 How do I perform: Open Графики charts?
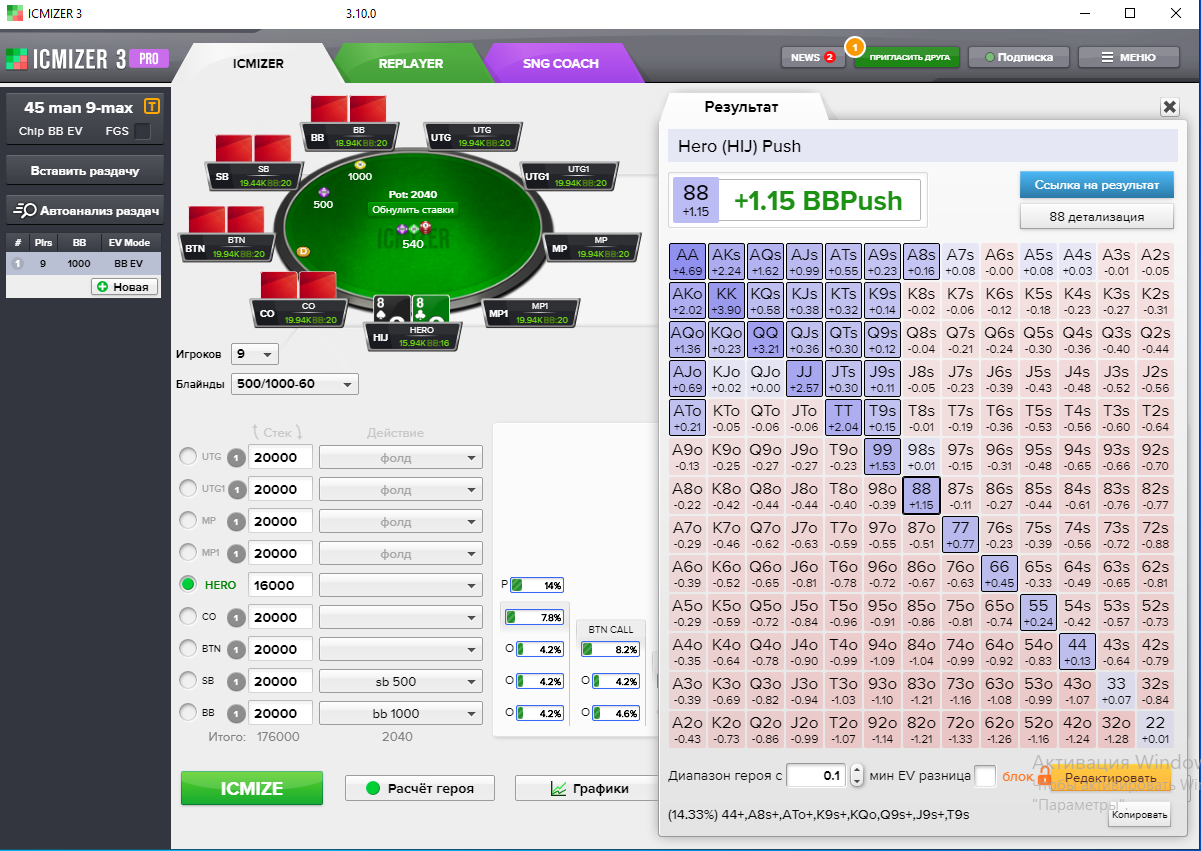(588, 788)
